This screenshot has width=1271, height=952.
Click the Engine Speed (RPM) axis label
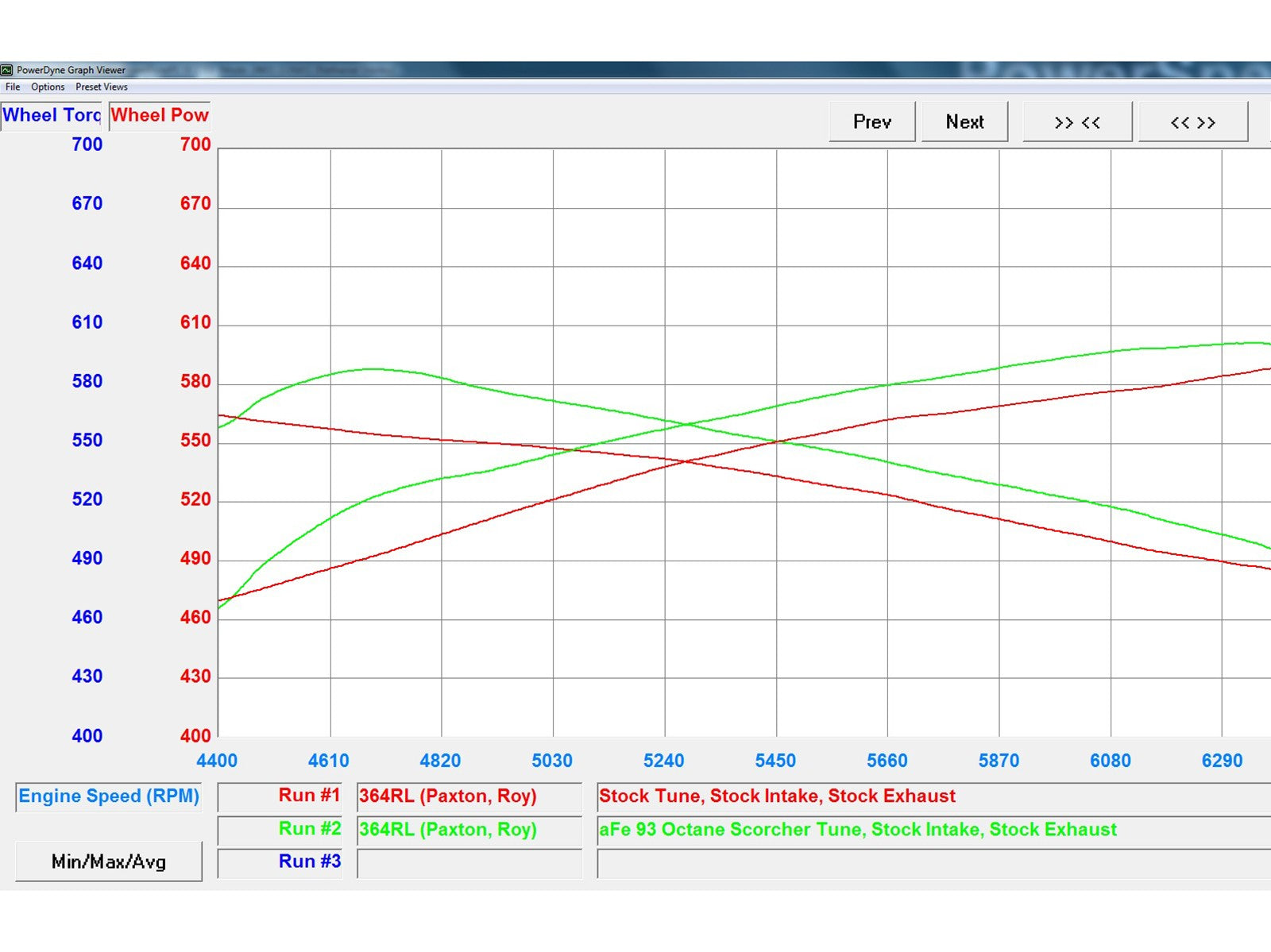pyautogui.click(x=109, y=796)
